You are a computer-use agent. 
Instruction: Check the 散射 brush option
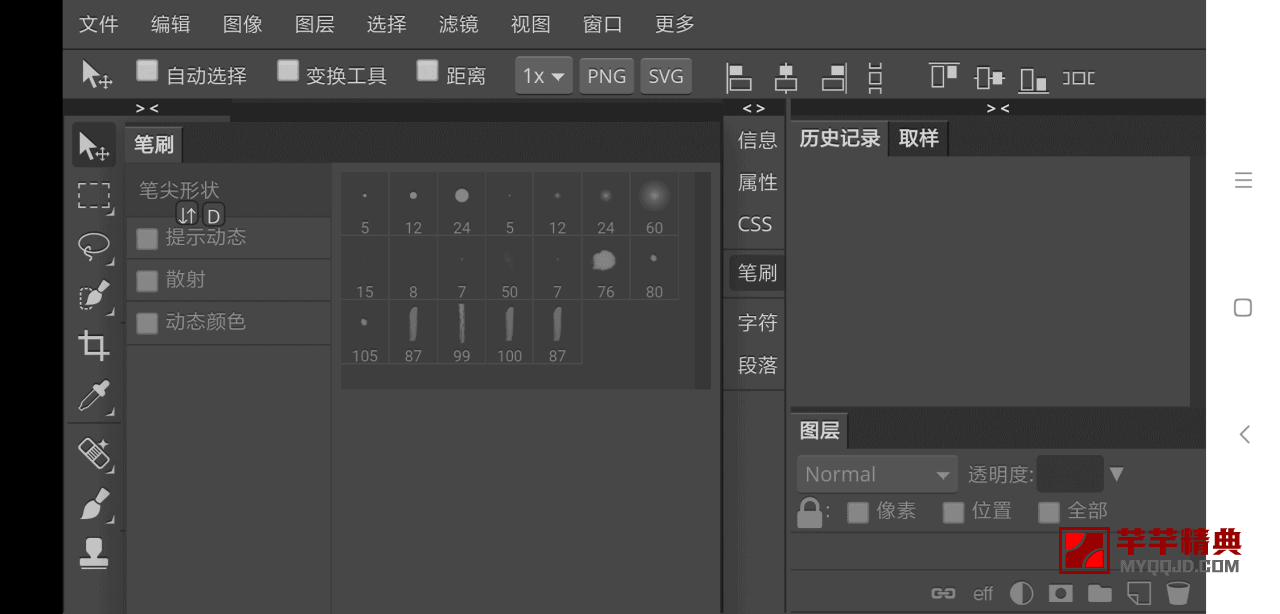click(x=147, y=280)
